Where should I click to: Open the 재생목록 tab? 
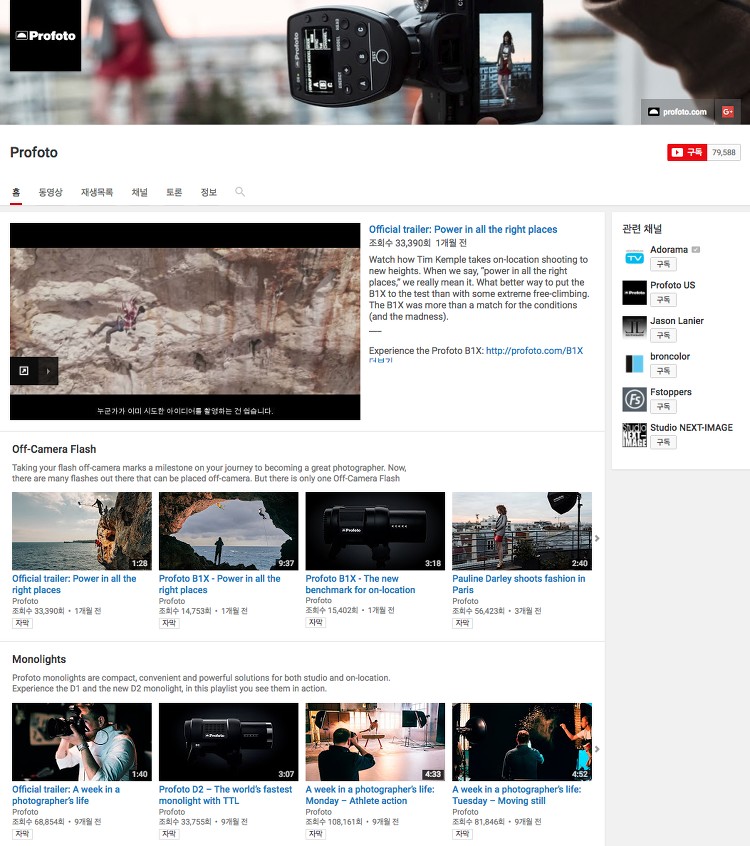coord(97,192)
